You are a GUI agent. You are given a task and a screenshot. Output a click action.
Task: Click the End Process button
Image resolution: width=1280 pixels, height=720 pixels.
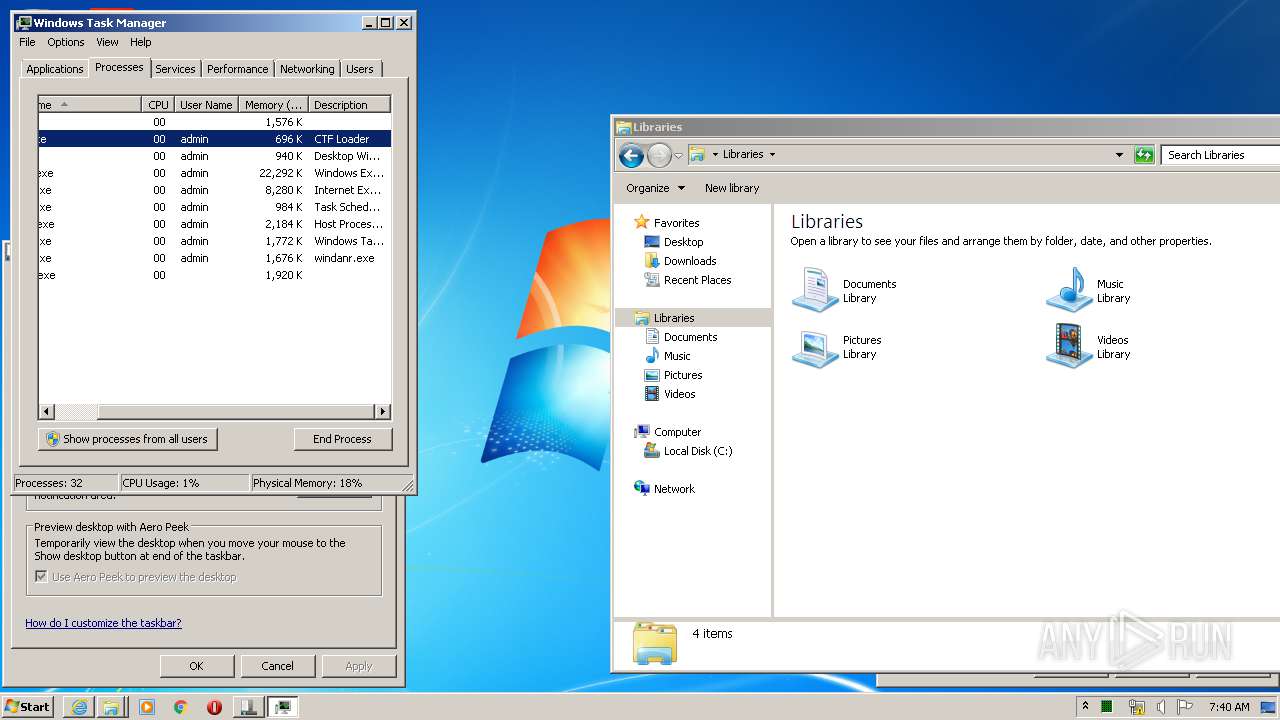(x=342, y=439)
